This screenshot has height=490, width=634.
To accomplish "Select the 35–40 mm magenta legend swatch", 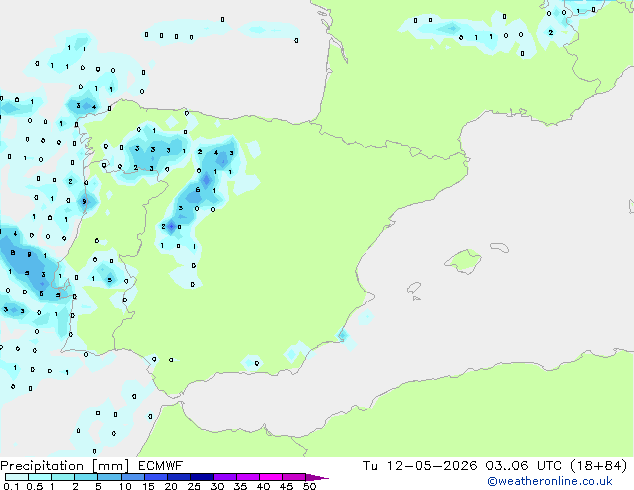I will pyautogui.click(x=247, y=477).
